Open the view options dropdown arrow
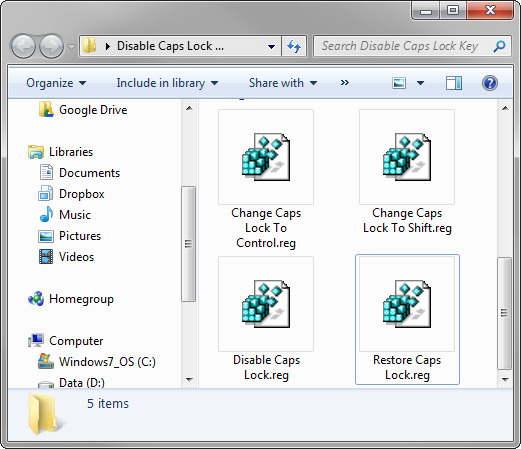The width and height of the screenshot is (521, 449). click(x=420, y=83)
